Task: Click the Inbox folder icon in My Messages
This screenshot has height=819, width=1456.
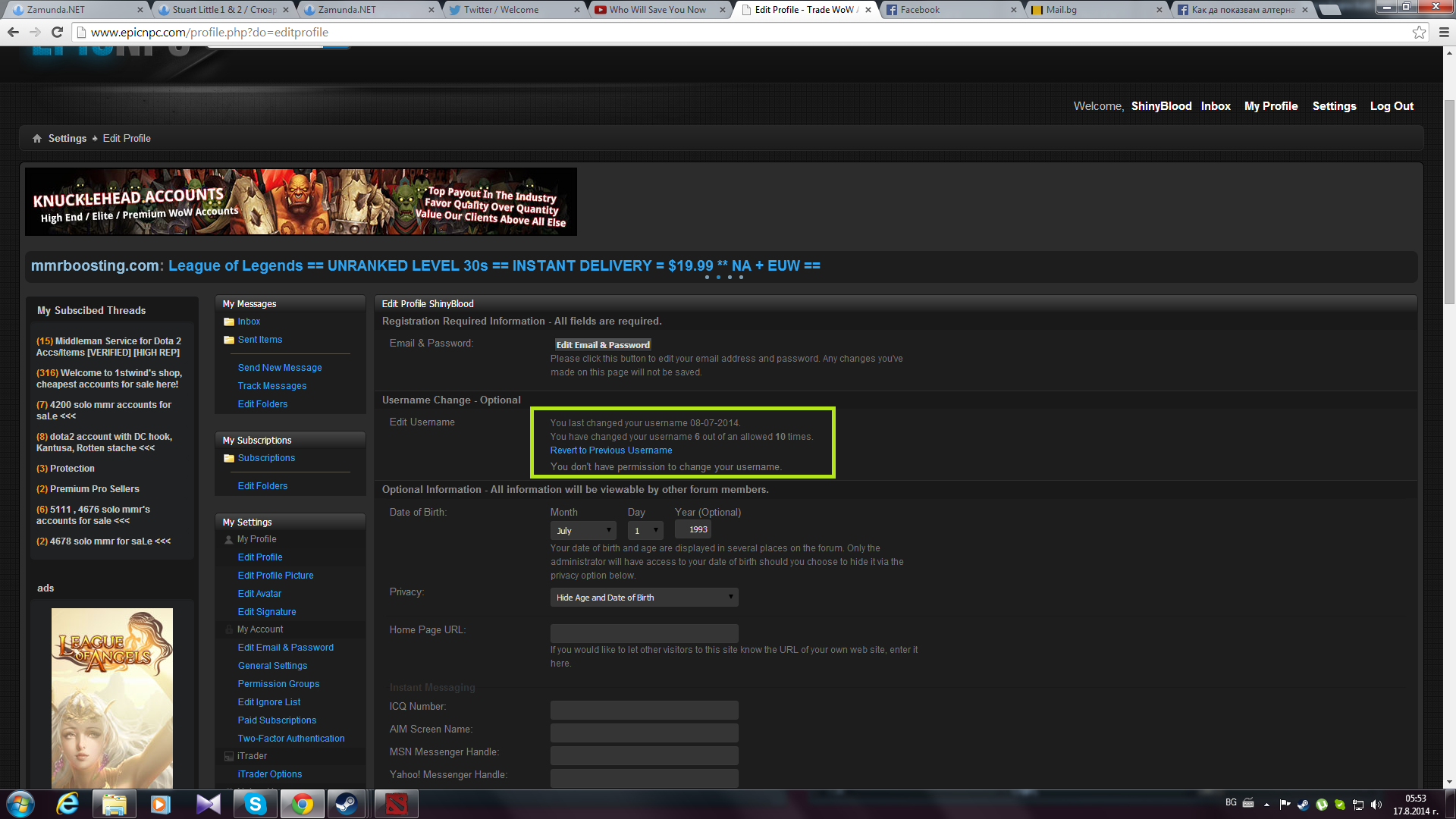Action: tap(228, 322)
